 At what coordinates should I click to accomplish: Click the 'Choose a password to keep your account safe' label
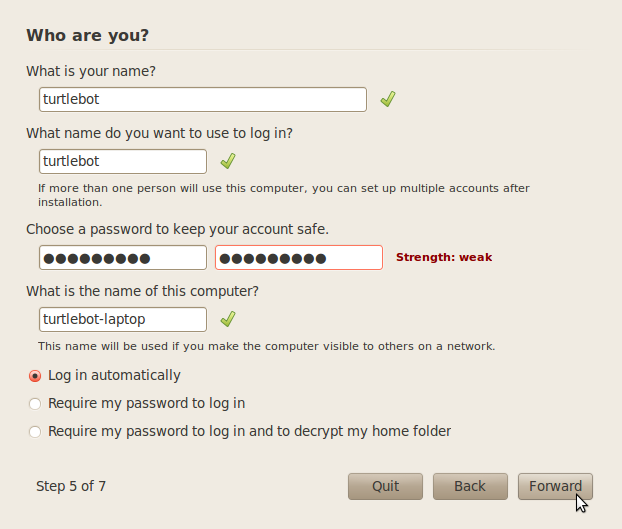(x=177, y=229)
